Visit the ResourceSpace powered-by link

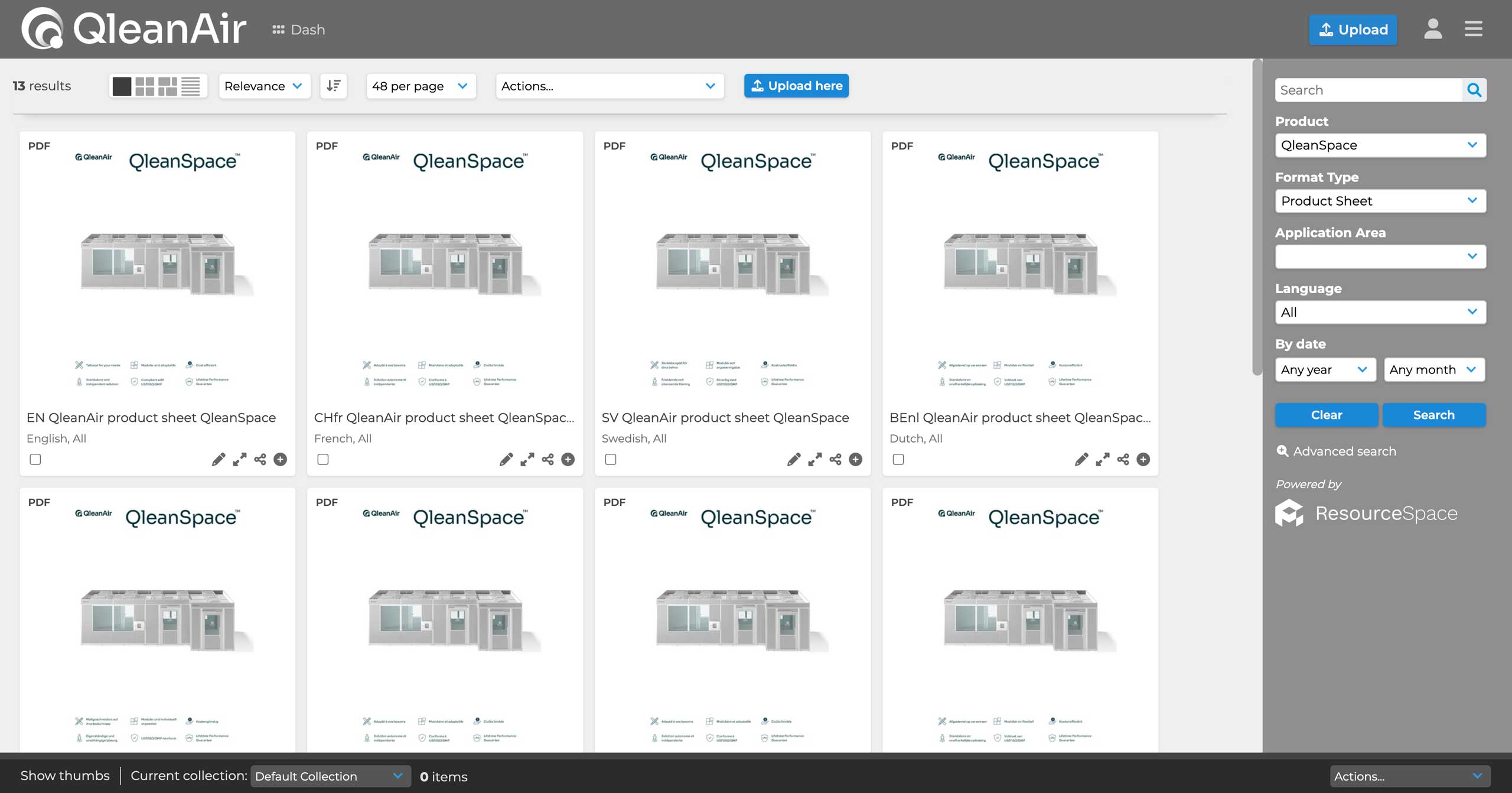tap(1366, 513)
